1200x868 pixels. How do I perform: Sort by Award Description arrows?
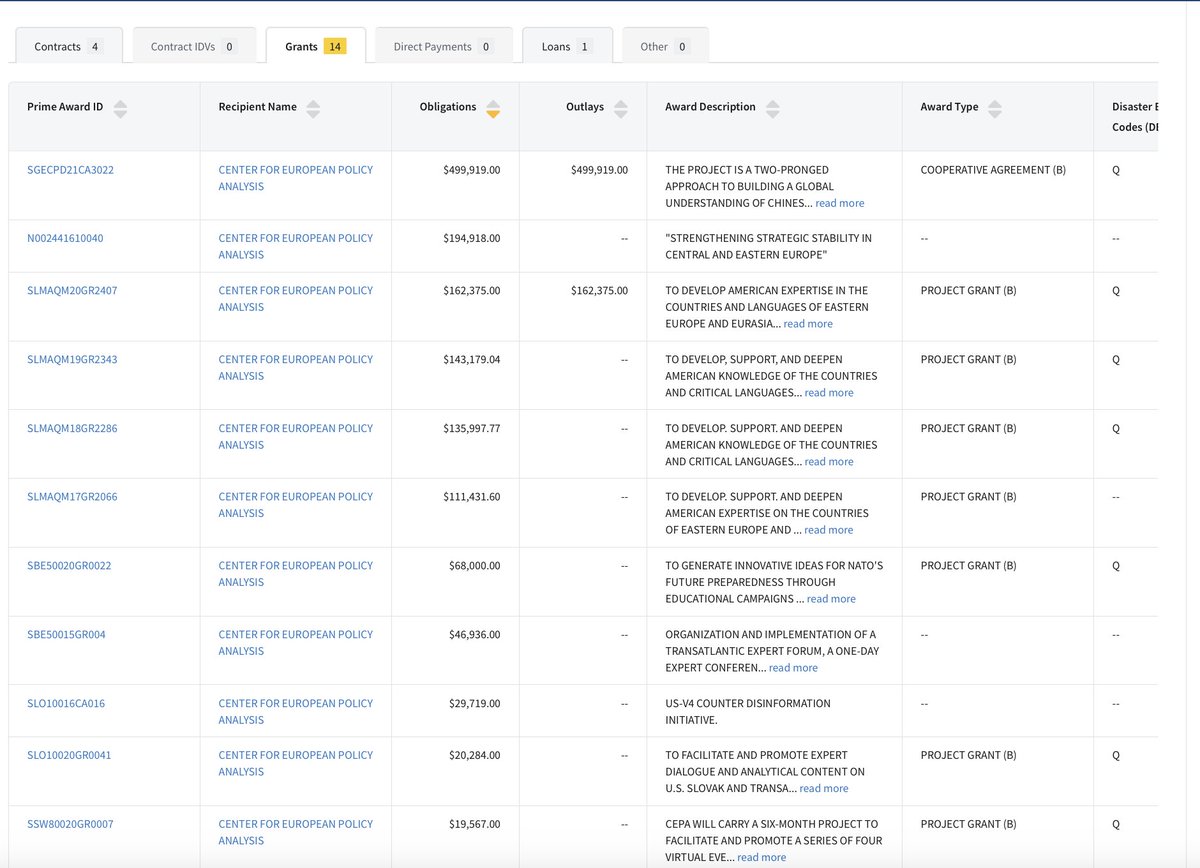click(772, 109)
